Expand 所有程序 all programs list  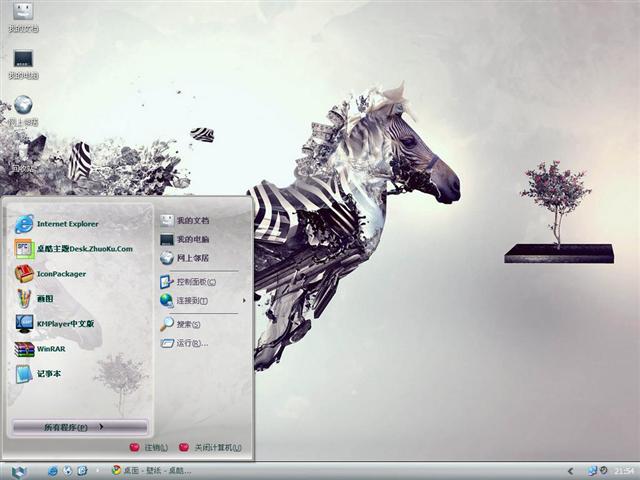80,427
